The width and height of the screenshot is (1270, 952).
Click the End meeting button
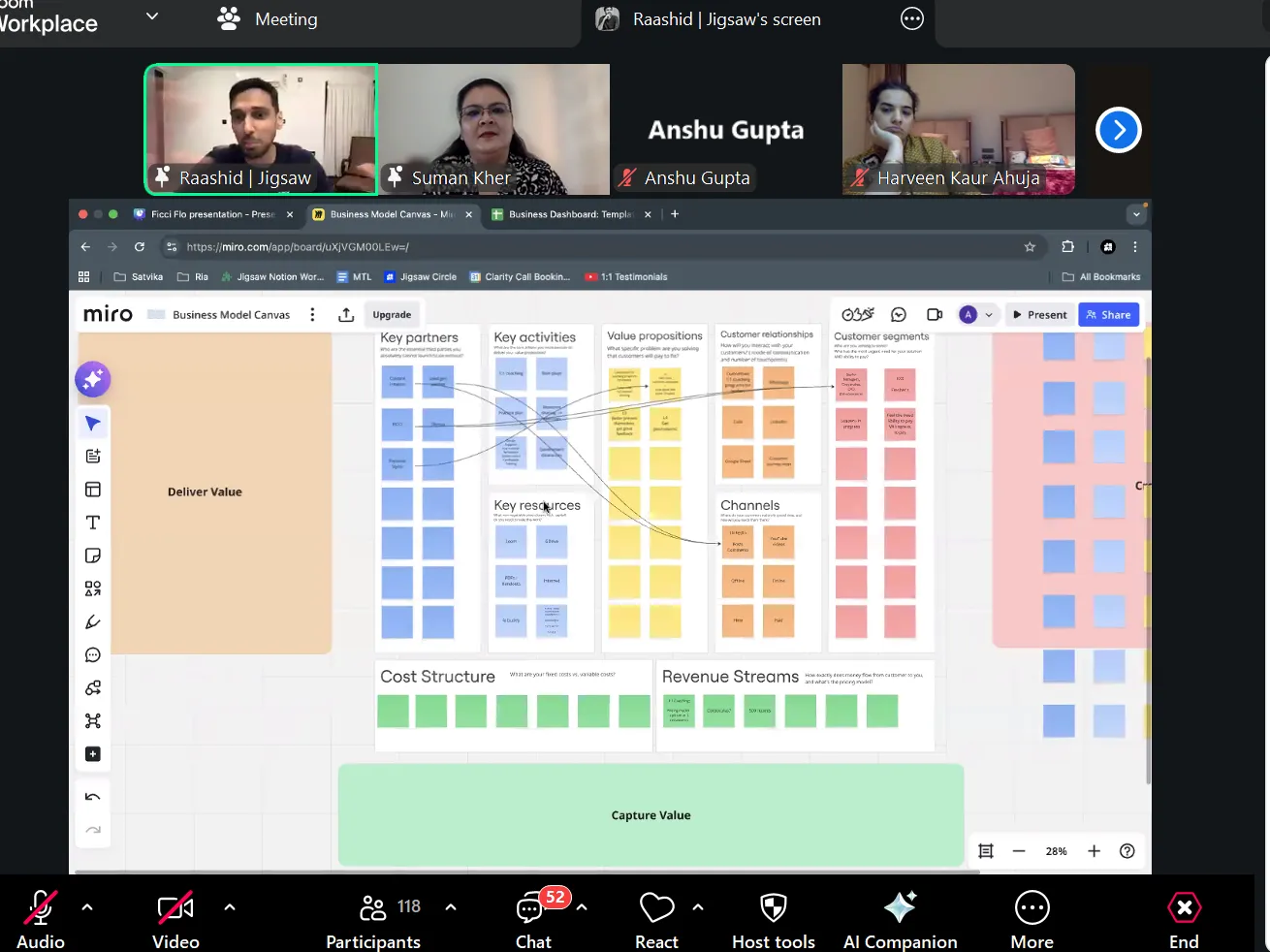coord(1184,918)
